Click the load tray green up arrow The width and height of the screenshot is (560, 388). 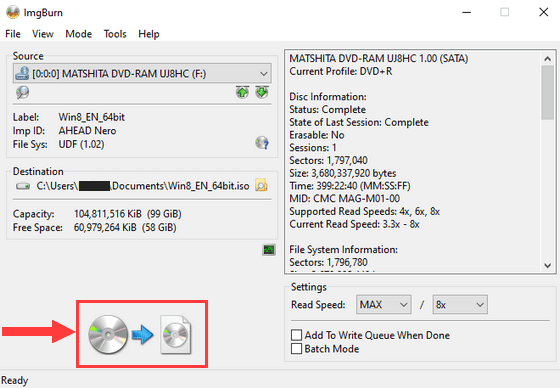tap(242, 92)
